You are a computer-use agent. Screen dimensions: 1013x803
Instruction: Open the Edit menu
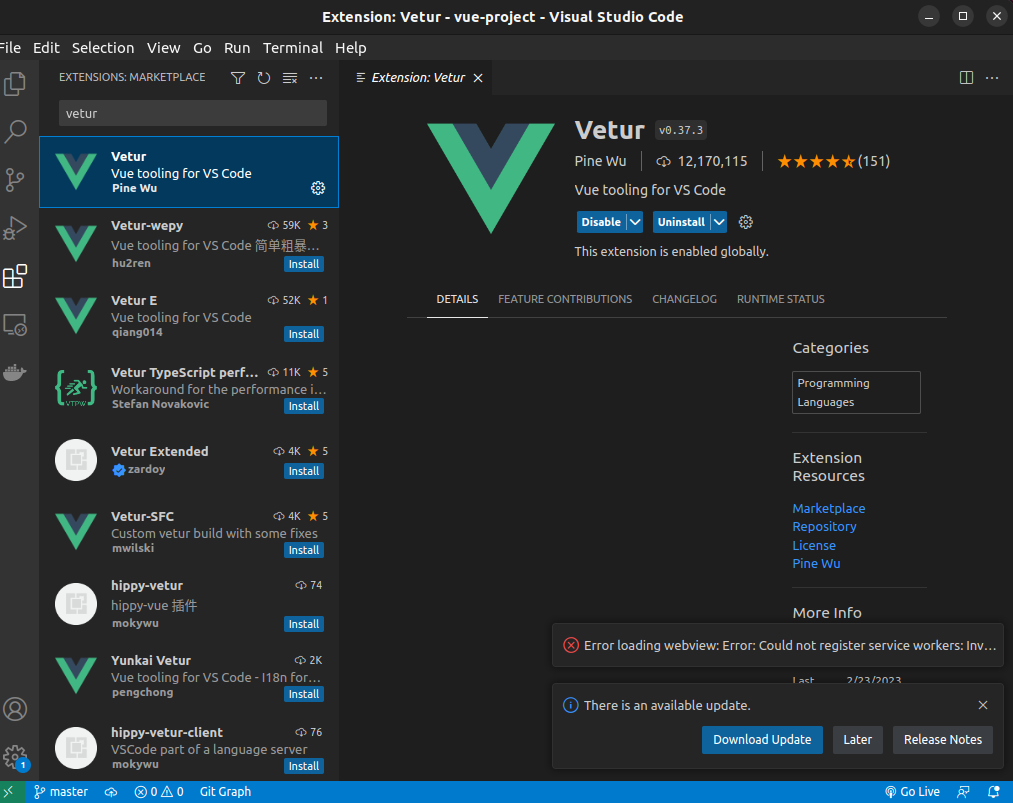tap(47, 48)
